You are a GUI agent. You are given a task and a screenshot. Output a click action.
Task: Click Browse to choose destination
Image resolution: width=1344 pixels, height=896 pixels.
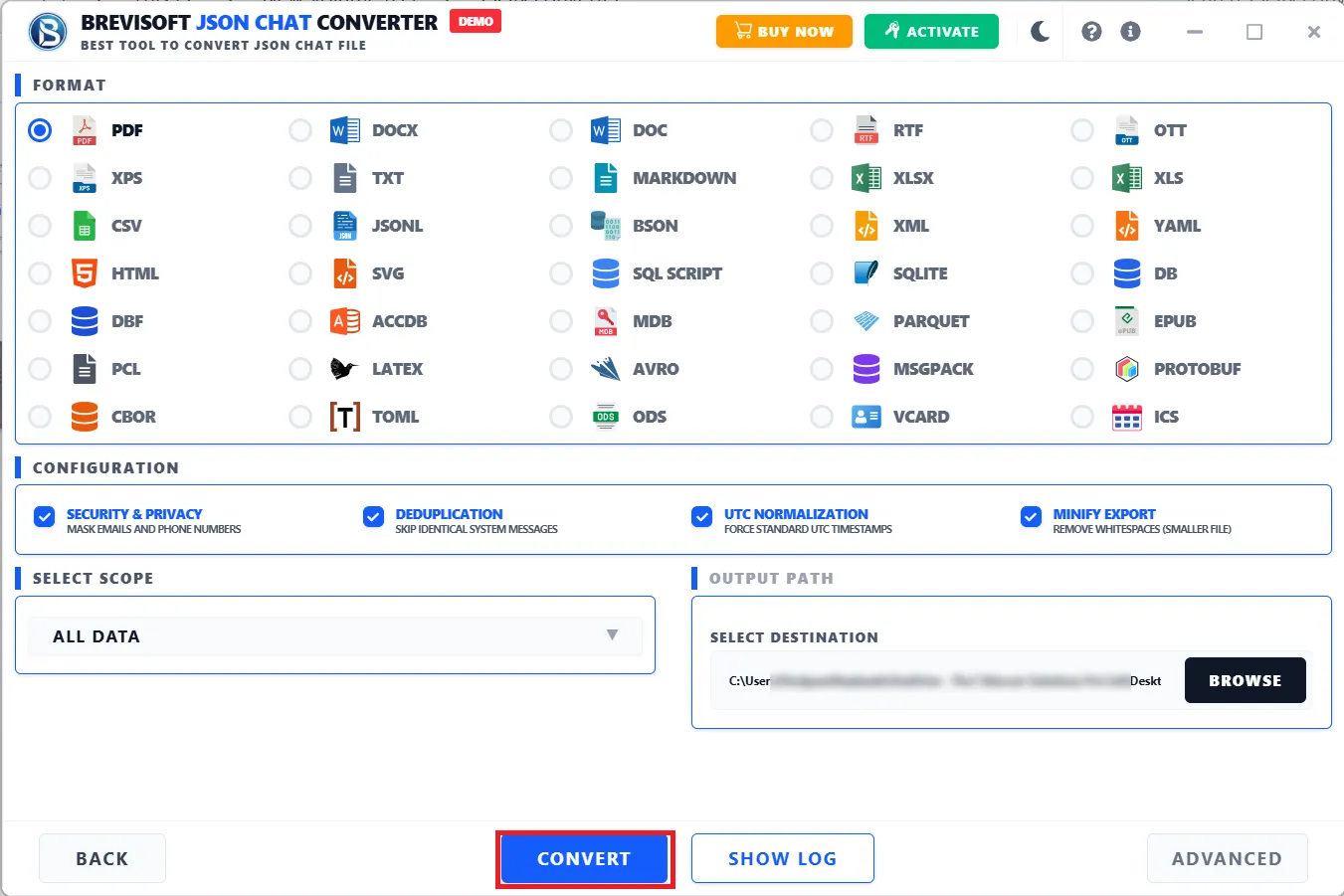point(1246,680)
